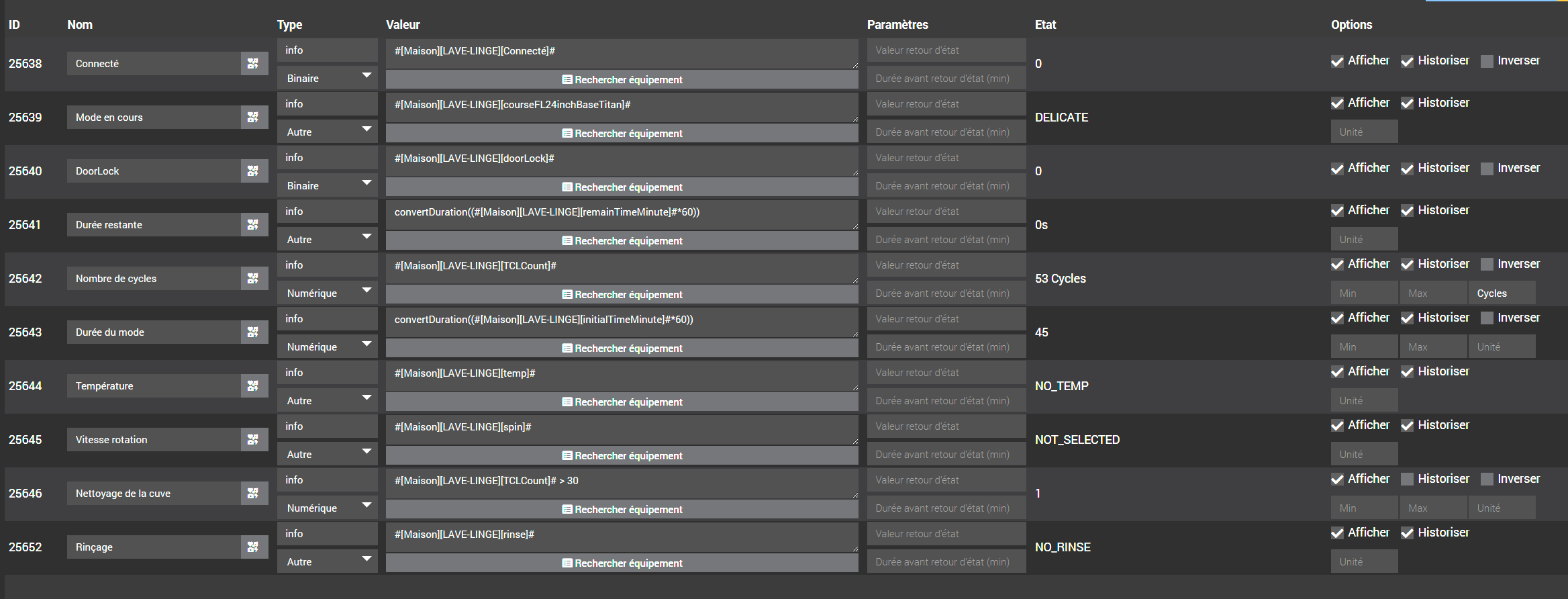Uncheck Afficher for the DoorLock command

(1337, 169)
